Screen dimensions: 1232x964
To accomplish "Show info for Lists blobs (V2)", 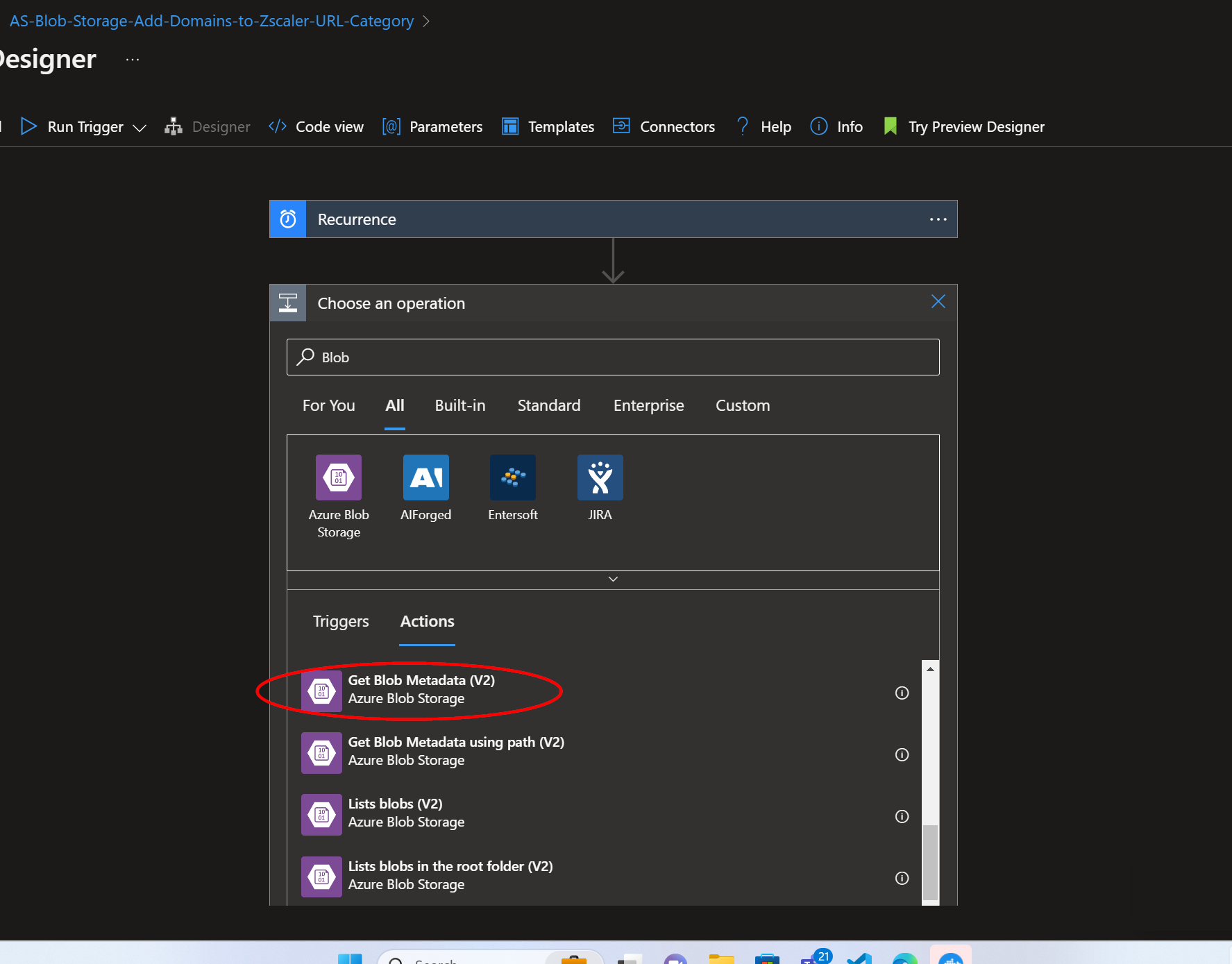I will (x=902, y=816).
